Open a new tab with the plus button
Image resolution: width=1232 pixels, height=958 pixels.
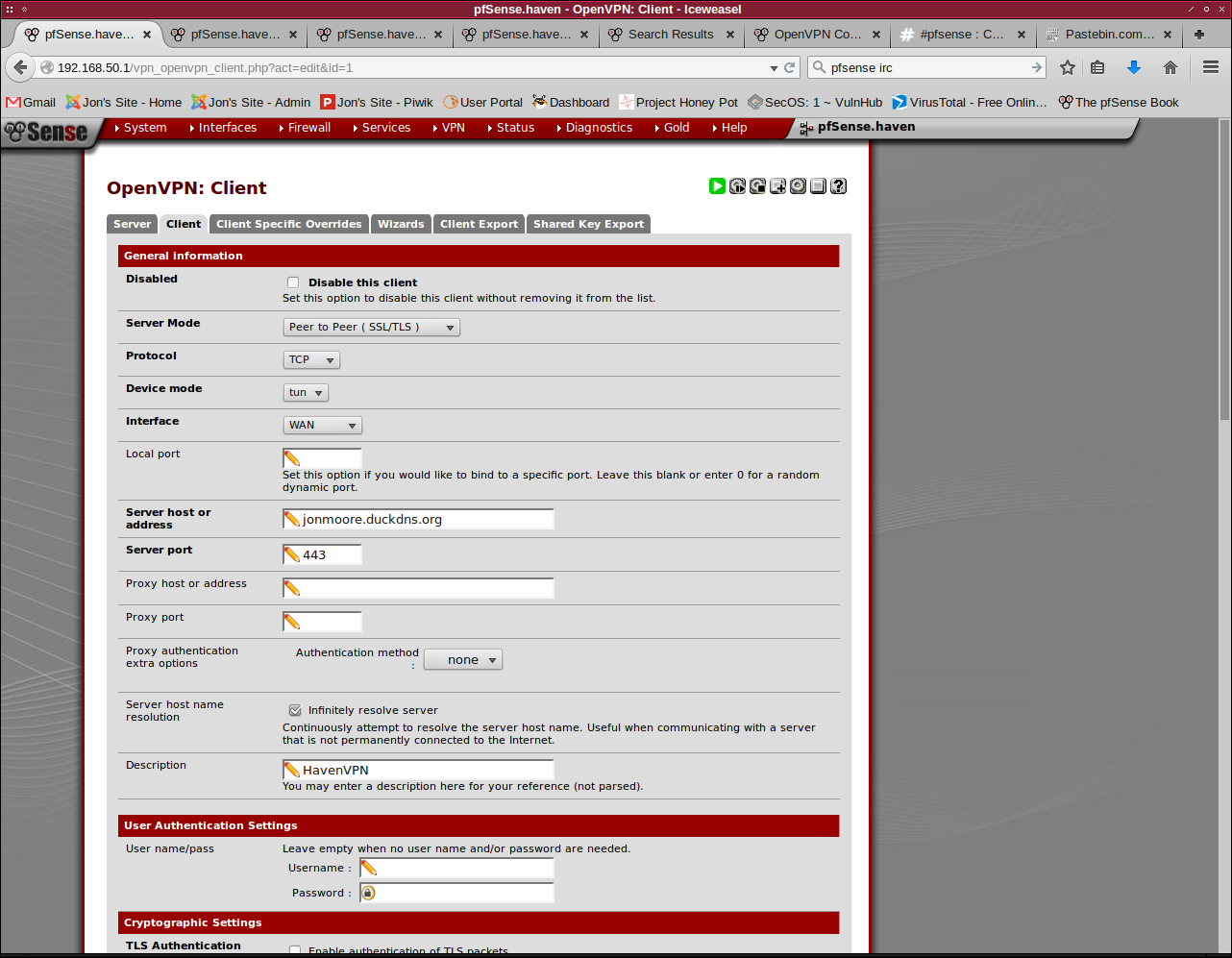click(1198, 35)
